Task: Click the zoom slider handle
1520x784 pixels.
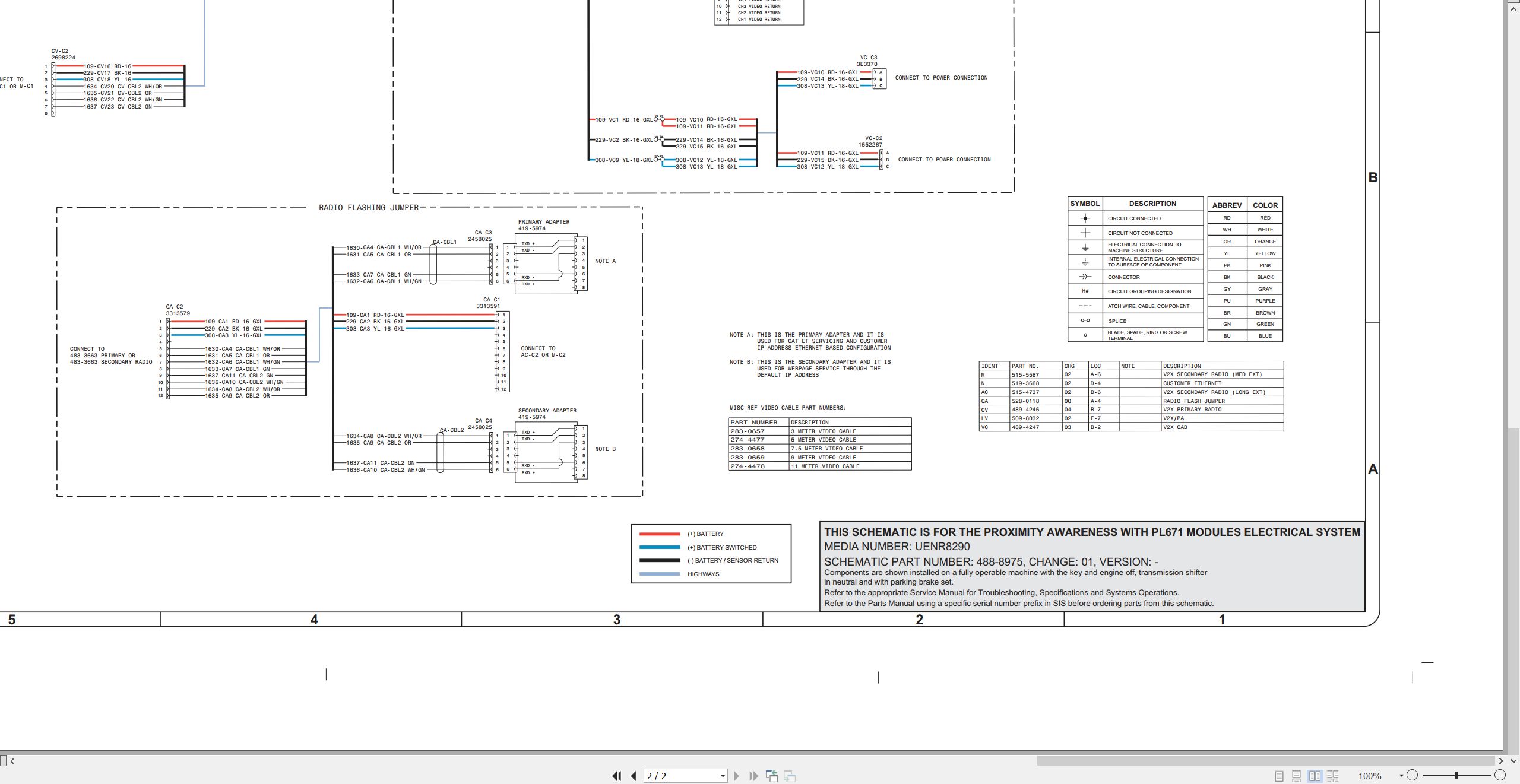Action: point(1456,775)
